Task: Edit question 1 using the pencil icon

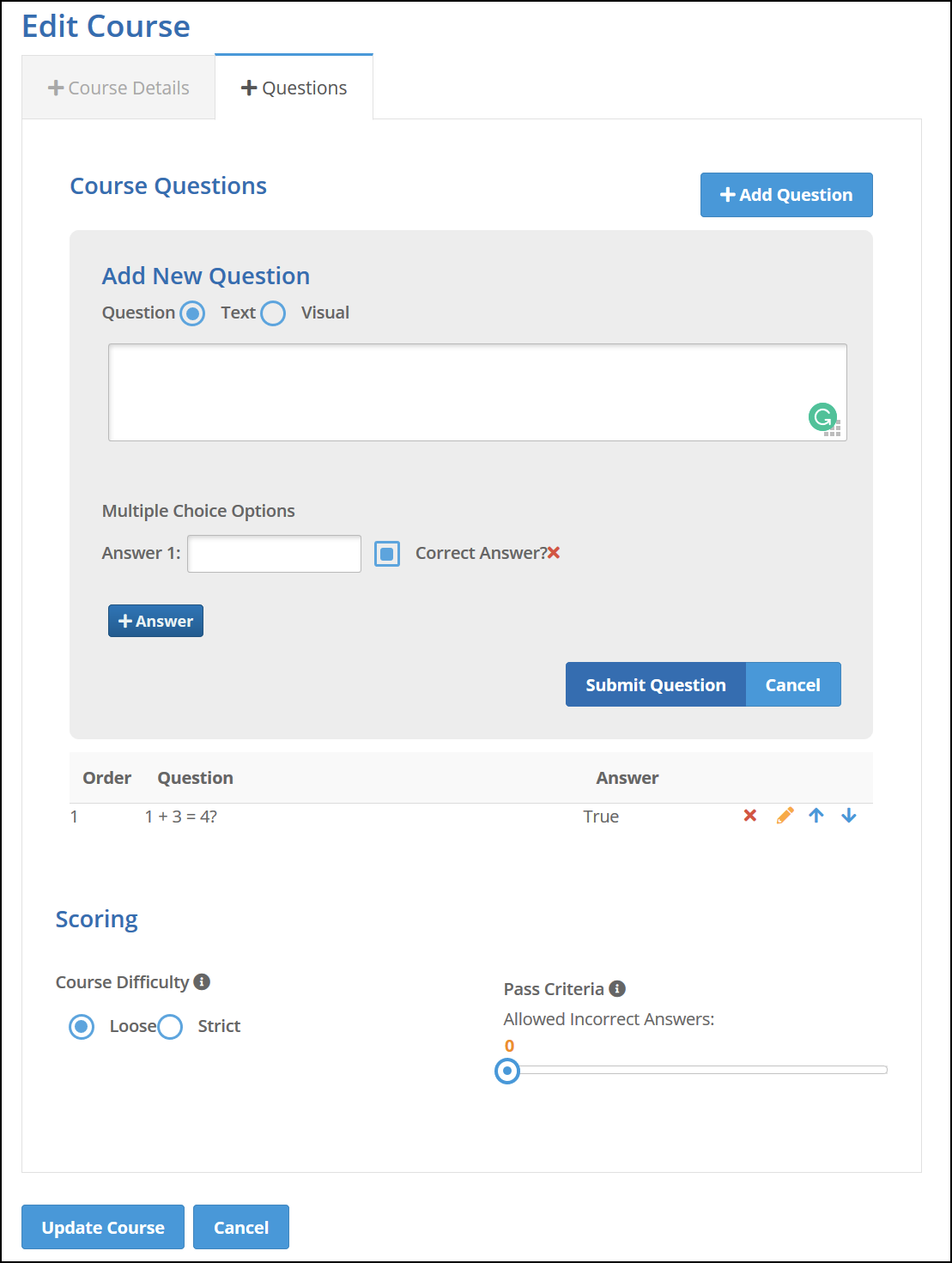Action: 785,816
